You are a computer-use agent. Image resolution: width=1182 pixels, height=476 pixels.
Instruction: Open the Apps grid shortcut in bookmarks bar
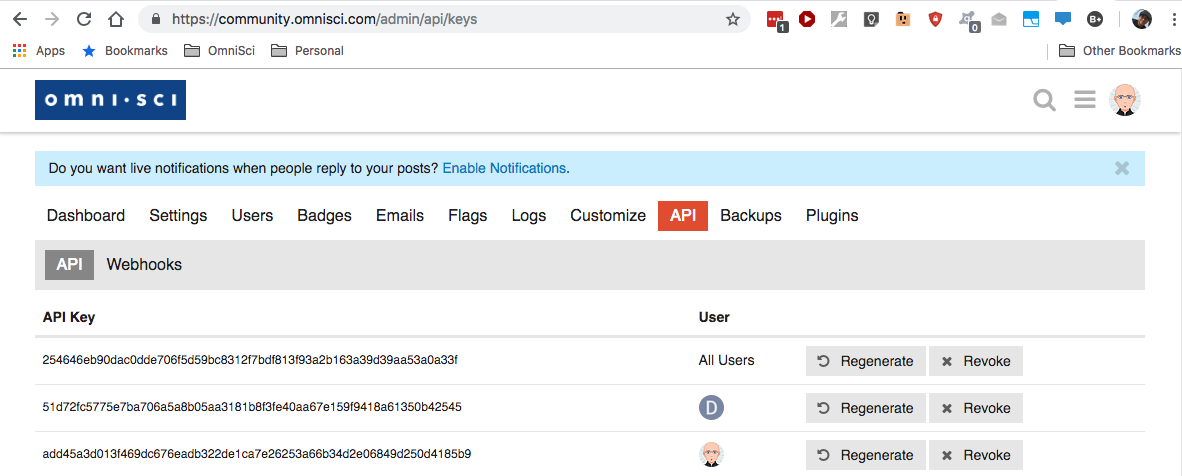point(38,51)
